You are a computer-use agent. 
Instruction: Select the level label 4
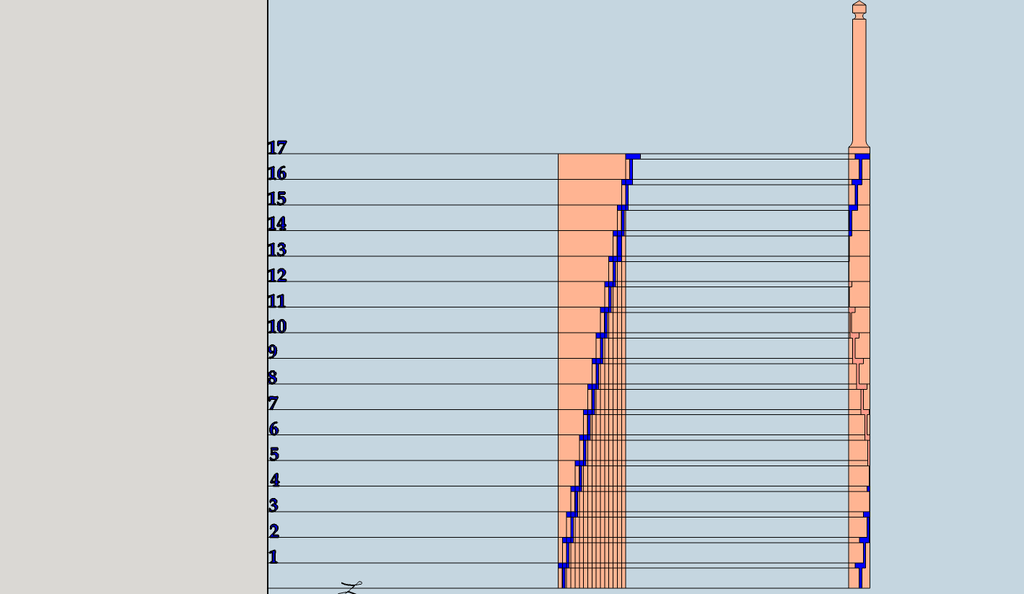(274, 480)
